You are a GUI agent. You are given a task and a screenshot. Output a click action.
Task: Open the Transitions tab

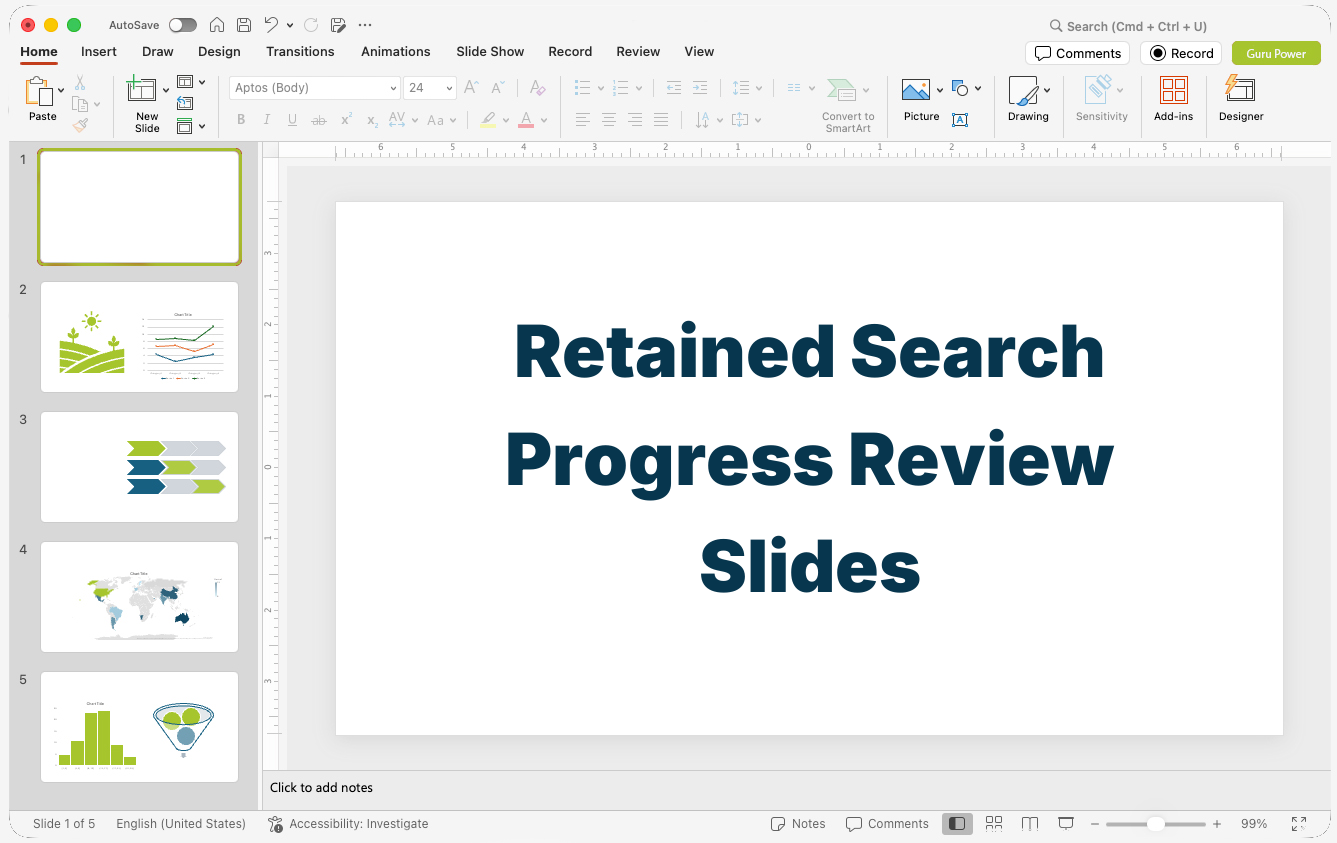coord(300,51)
